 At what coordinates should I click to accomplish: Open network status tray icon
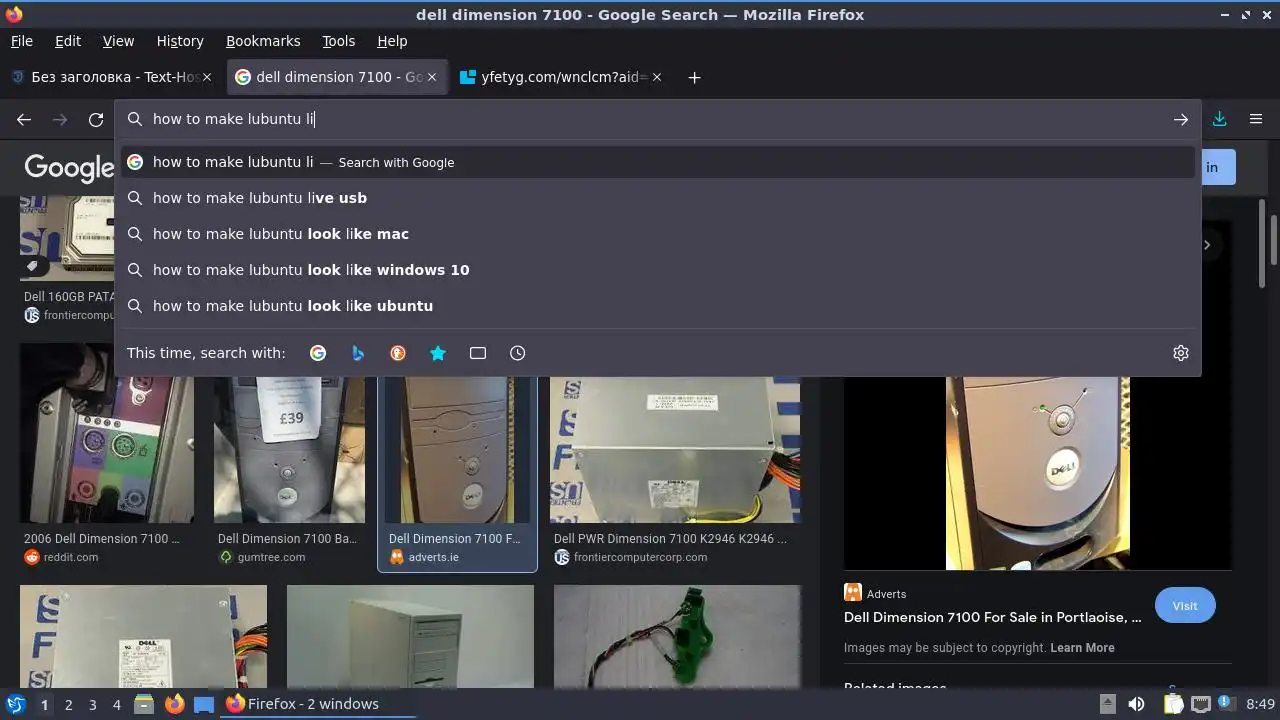[1200, 704]
